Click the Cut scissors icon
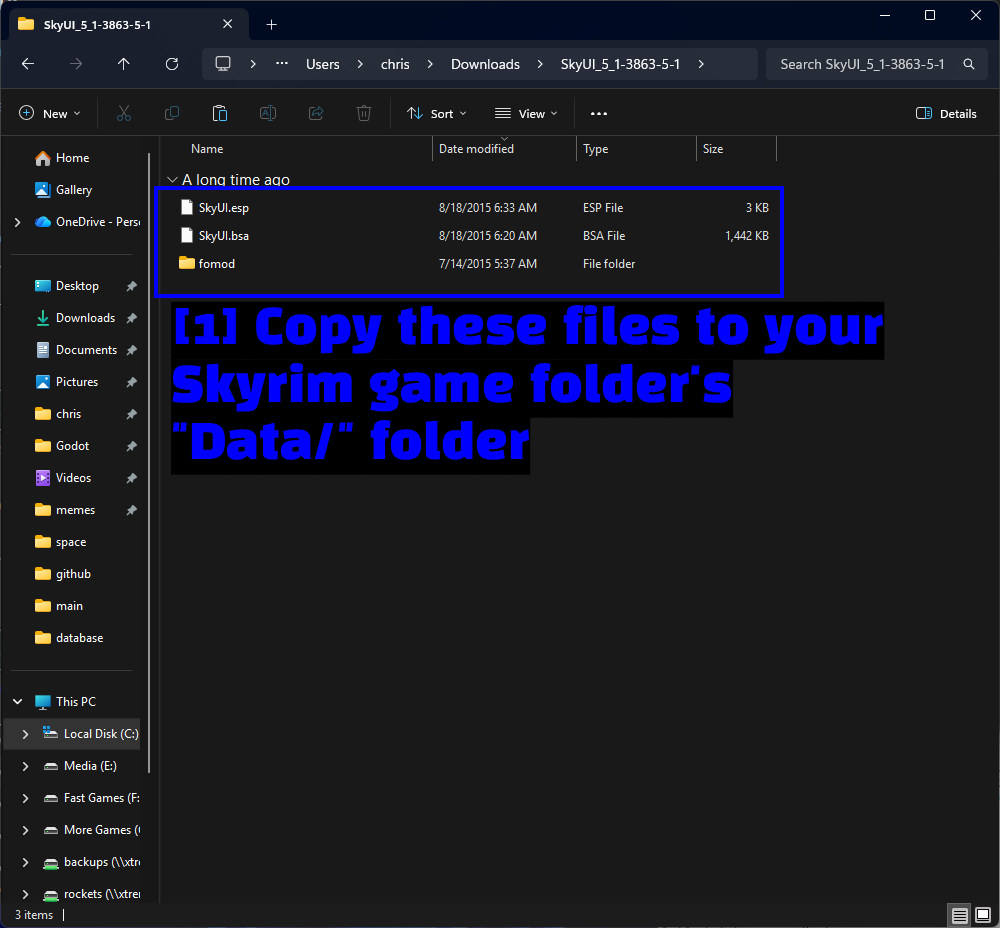This screenshot has height=928, width=1000. [x=124, y=114]
